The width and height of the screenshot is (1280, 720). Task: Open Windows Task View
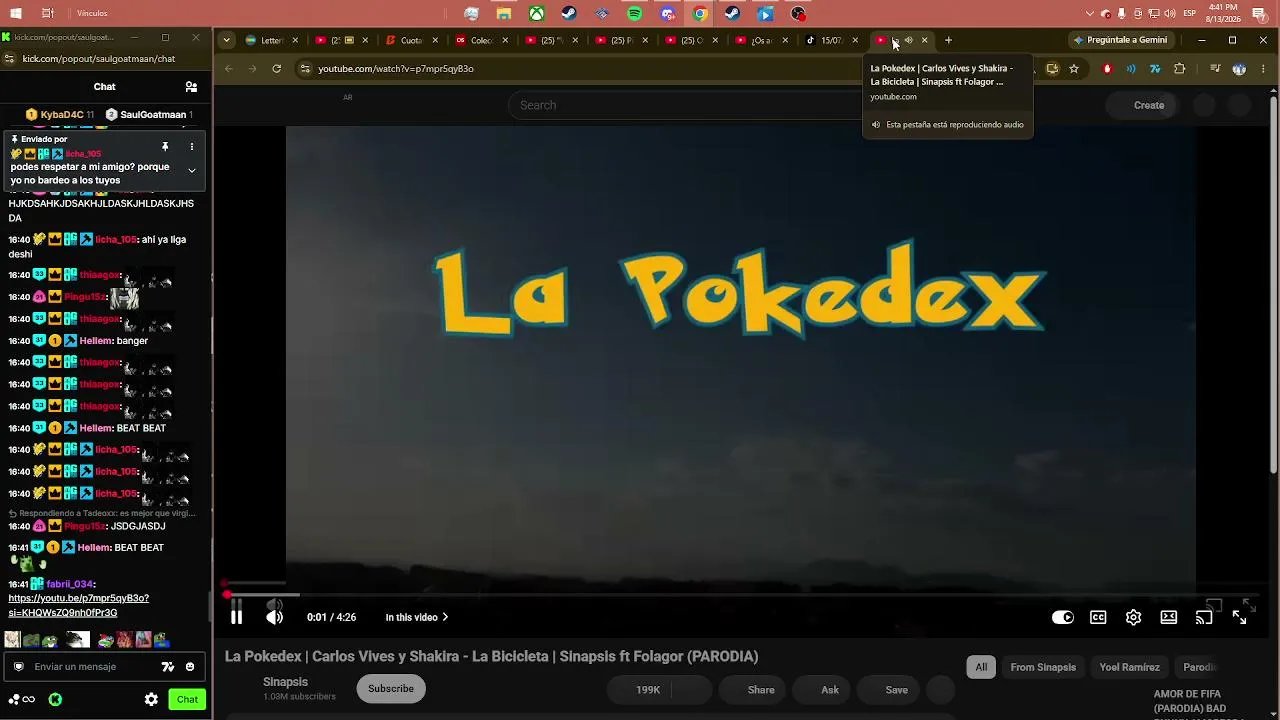(x=48, y=13)
